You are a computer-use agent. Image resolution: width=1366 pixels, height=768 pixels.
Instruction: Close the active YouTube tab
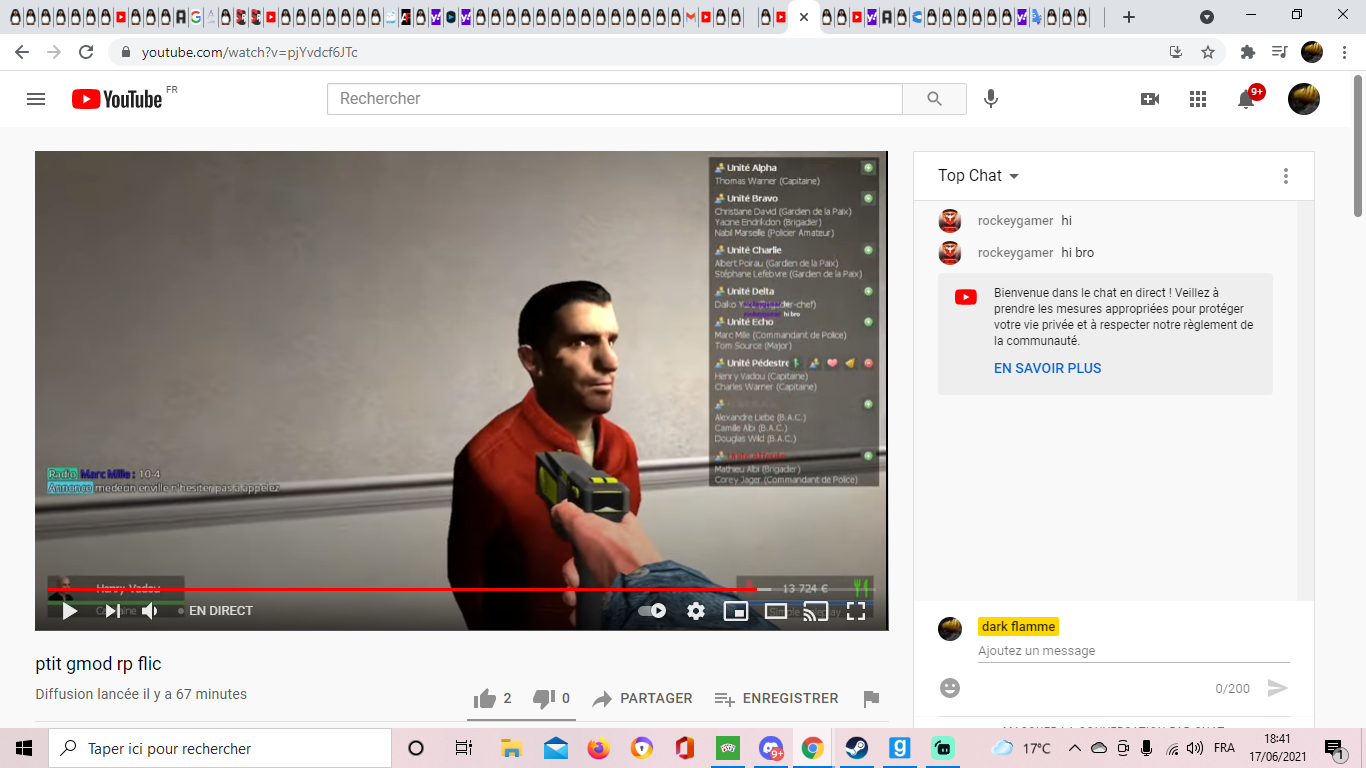[804, 17]
